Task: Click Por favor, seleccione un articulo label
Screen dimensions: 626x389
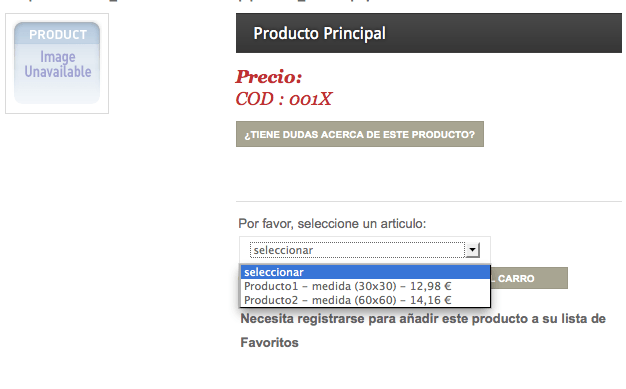Action: tap(332, 224)
